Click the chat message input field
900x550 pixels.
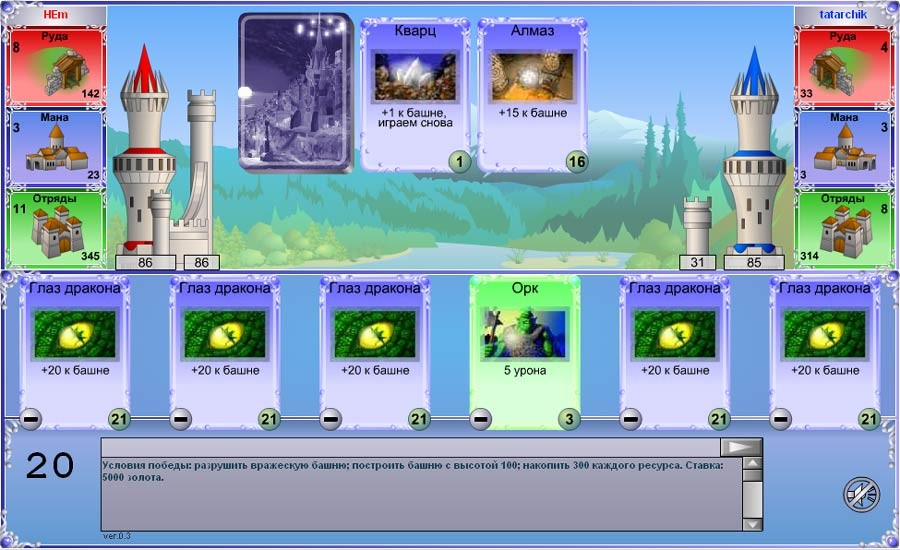tap(410, 447)
